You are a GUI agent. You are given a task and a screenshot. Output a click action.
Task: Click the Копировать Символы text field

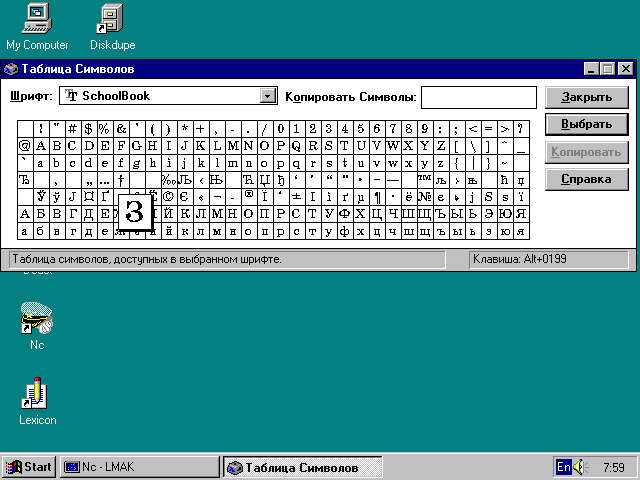tap(477, 96)
